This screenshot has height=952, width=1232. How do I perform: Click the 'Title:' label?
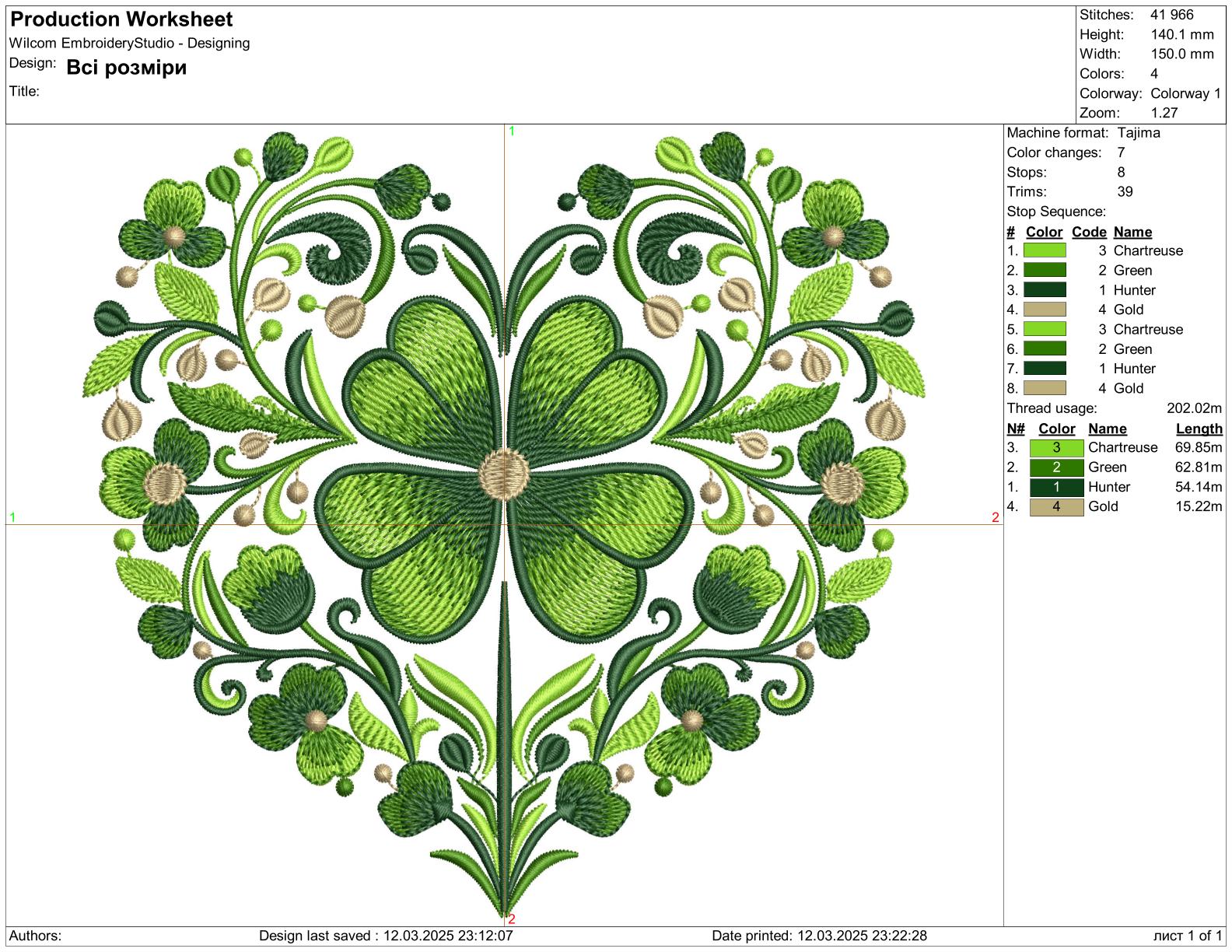[x=24, y=91]
